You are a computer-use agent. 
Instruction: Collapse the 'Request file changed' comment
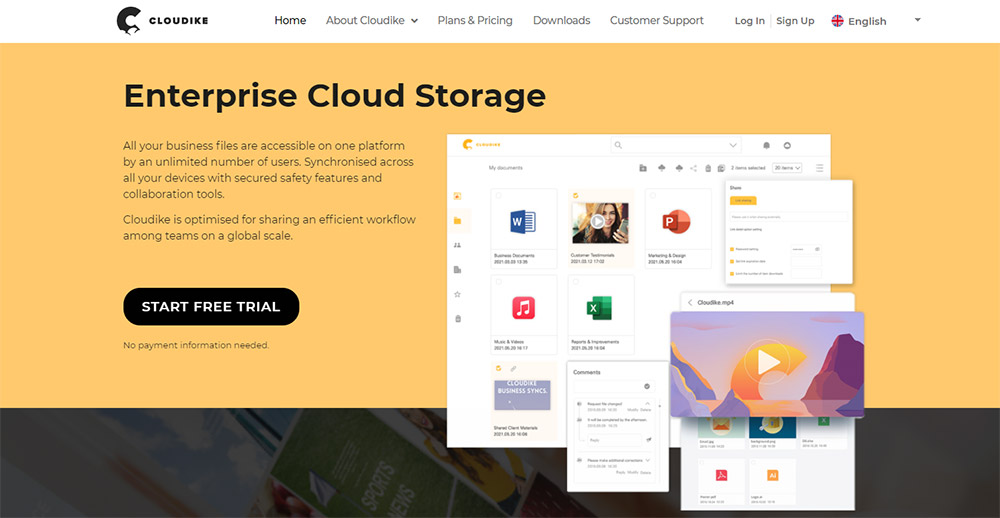click(x=647, y=404)
